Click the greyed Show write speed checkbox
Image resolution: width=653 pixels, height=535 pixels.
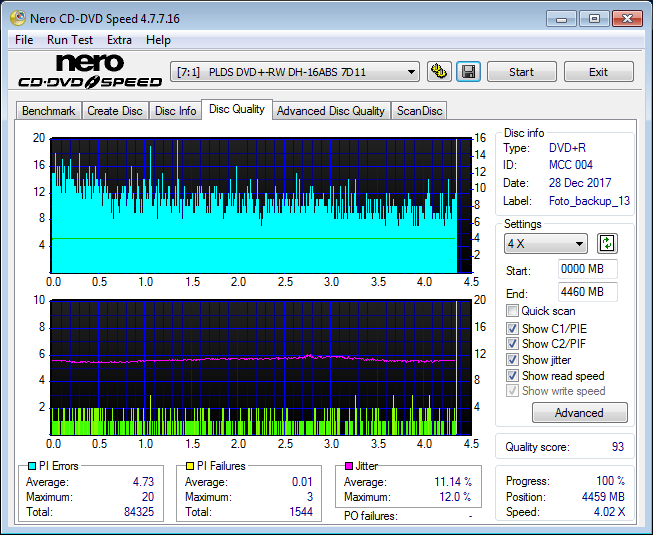pyautogui.click(x=512, y=391)
